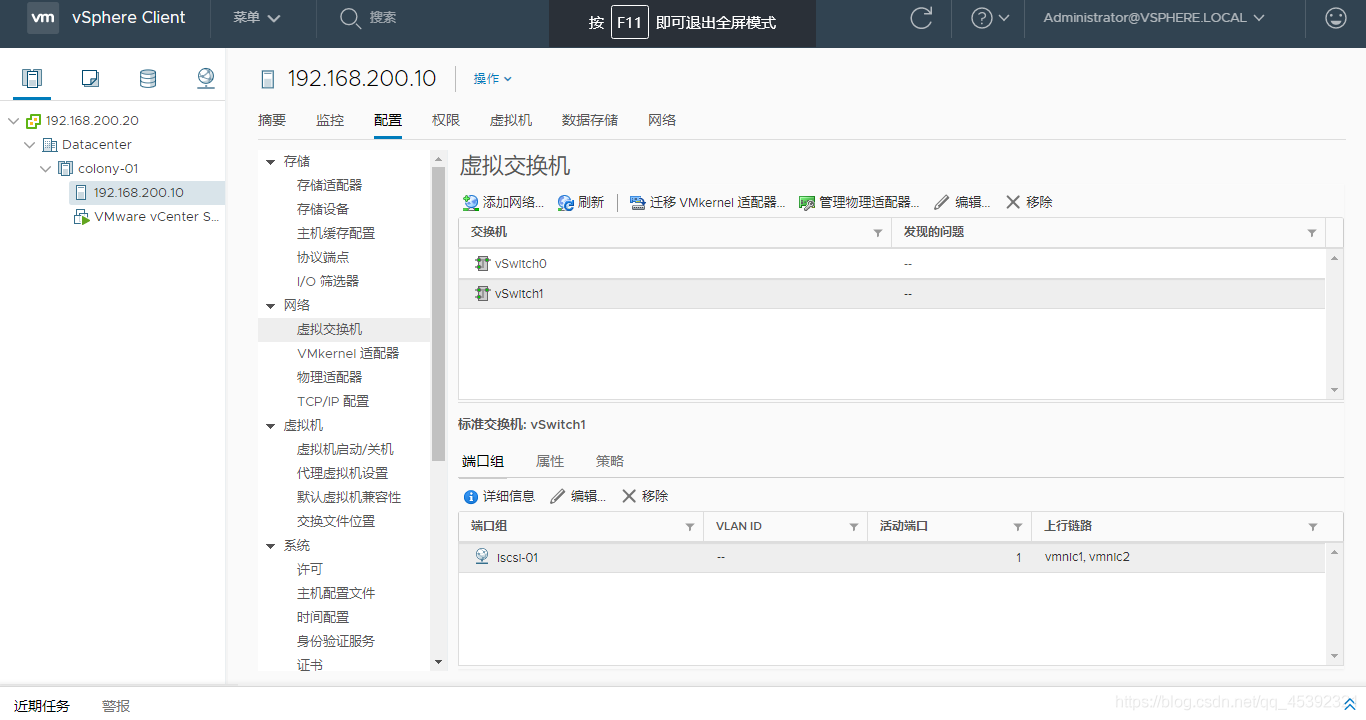Open the 发现的问题 column filter
Screen dimensions: 1366x720
(1312, 233)
